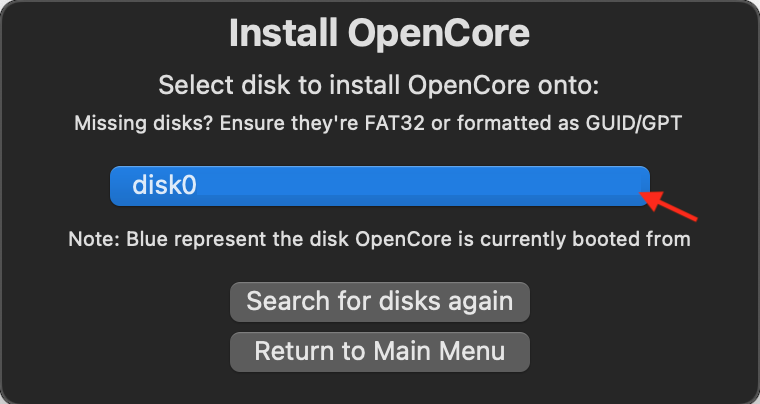Viewport: 760px width, 404px height.
Task: Click the right end of blue disk0 bar
Action: 630,186
